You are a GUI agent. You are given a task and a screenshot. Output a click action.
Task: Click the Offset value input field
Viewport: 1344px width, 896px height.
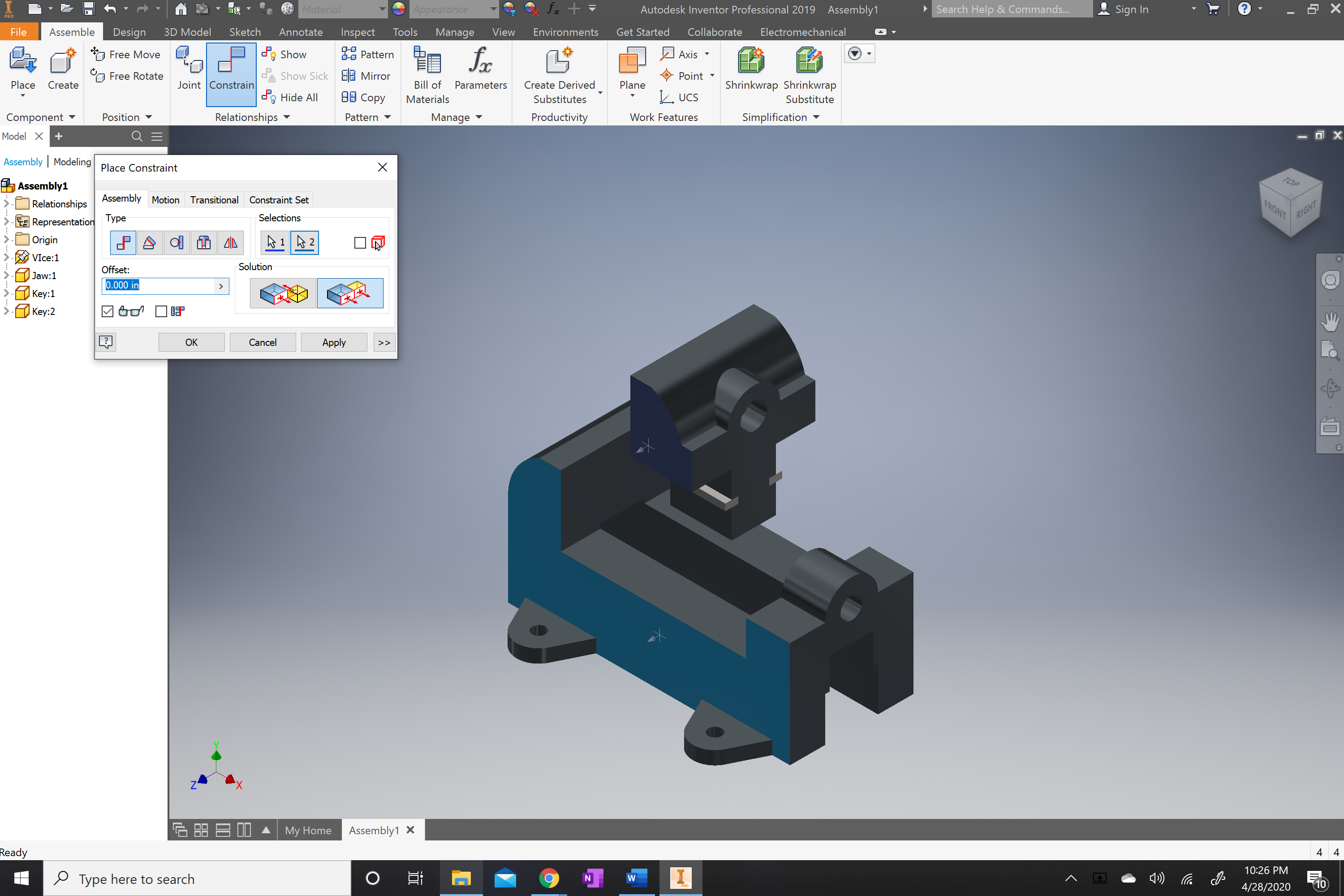point(159,286)
